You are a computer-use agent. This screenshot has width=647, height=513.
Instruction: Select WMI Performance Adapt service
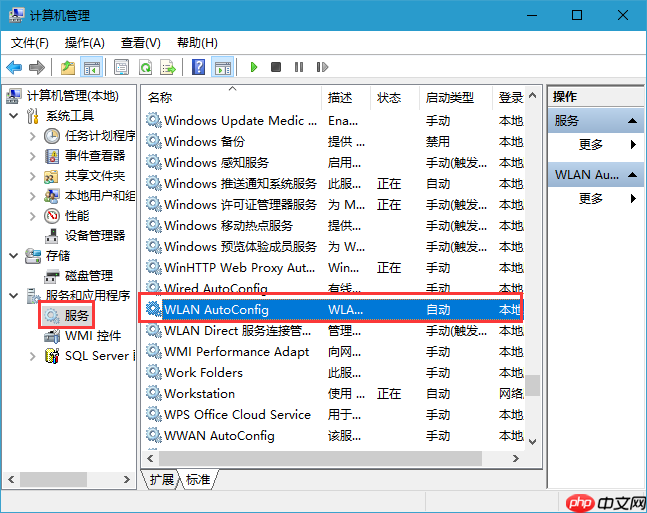[334, 352]
